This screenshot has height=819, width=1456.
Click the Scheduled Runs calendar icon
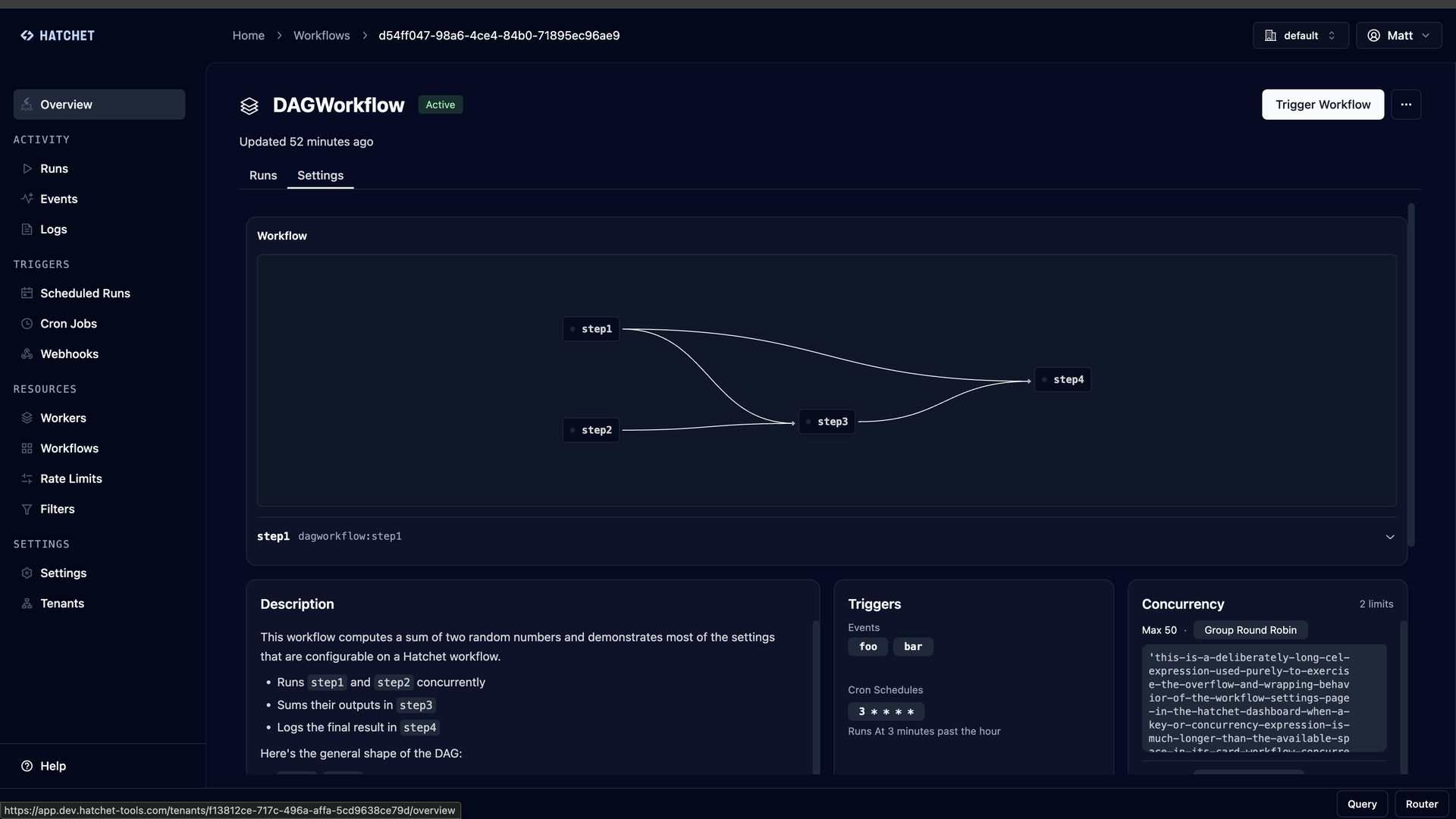[x=27, y=293]
